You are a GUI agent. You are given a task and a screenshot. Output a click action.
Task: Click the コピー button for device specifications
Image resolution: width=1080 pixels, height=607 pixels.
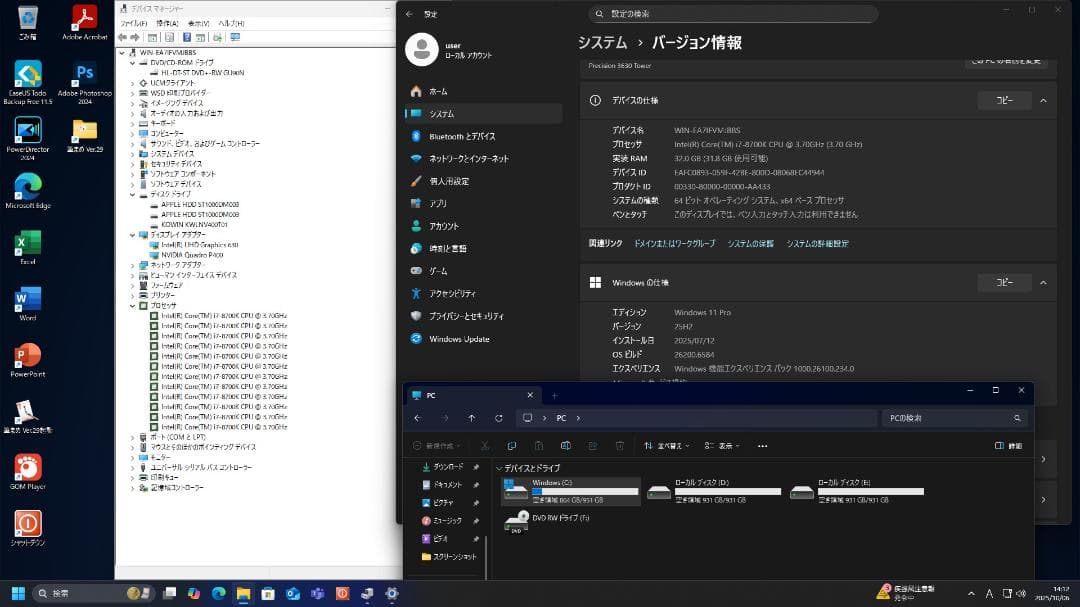coord(1005,100)
